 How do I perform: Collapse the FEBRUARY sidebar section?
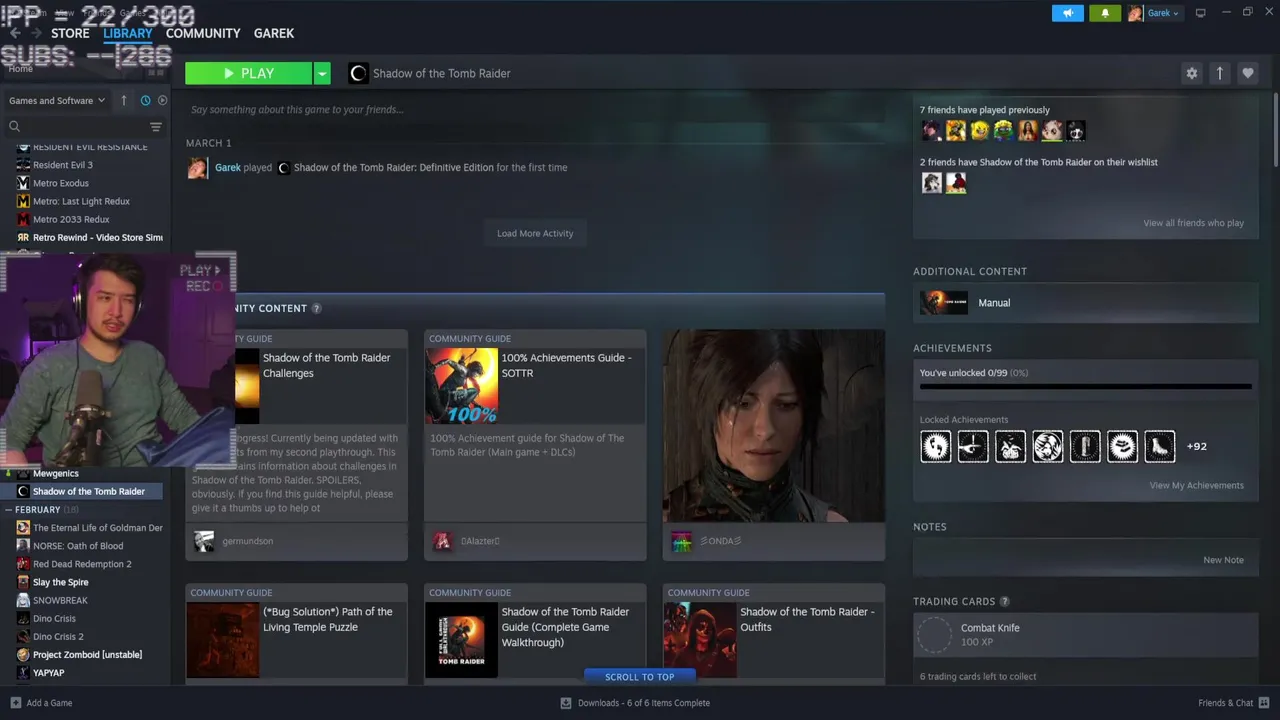click(x=10, y=509)
